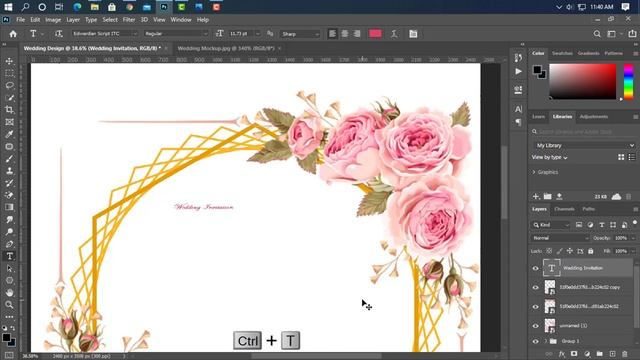
Task: Expand the Graphics section
Action: point(534,172)
